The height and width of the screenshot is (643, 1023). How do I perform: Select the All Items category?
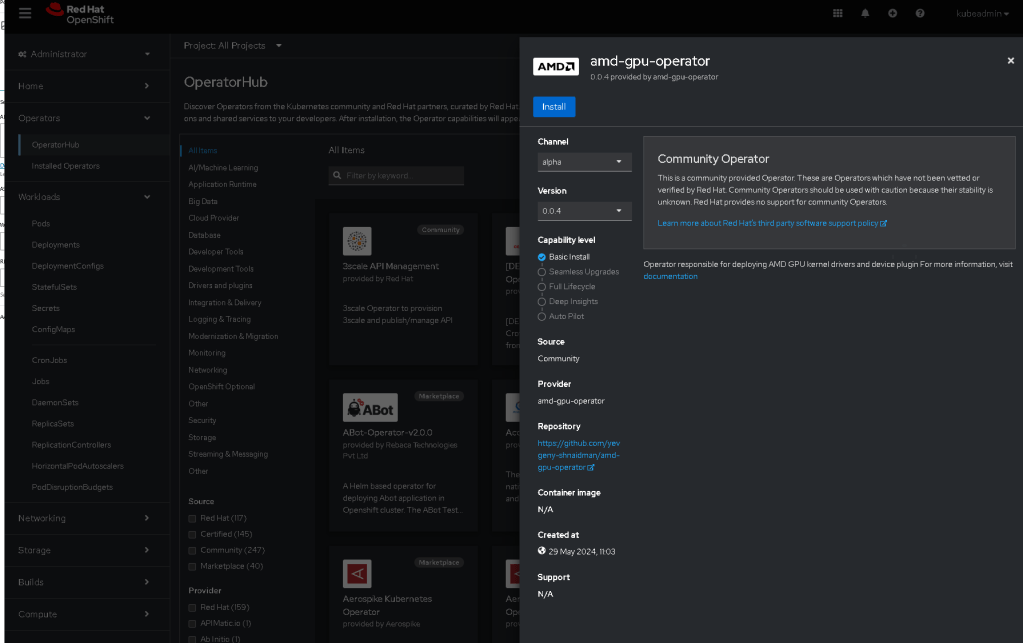203,151
